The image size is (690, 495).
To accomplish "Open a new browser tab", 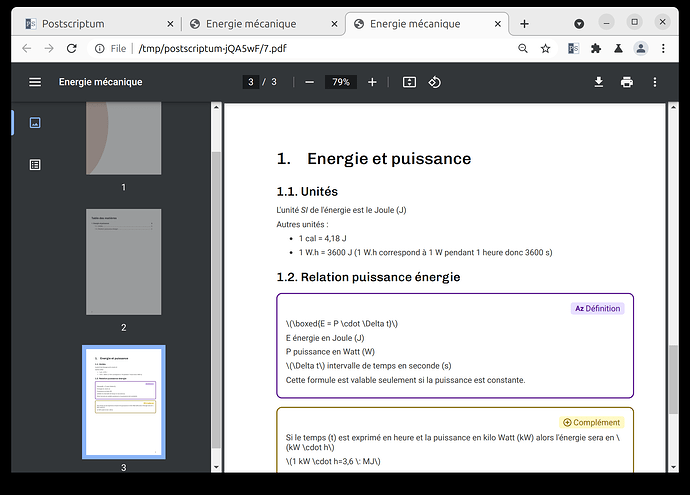I will tap(524, 24).
